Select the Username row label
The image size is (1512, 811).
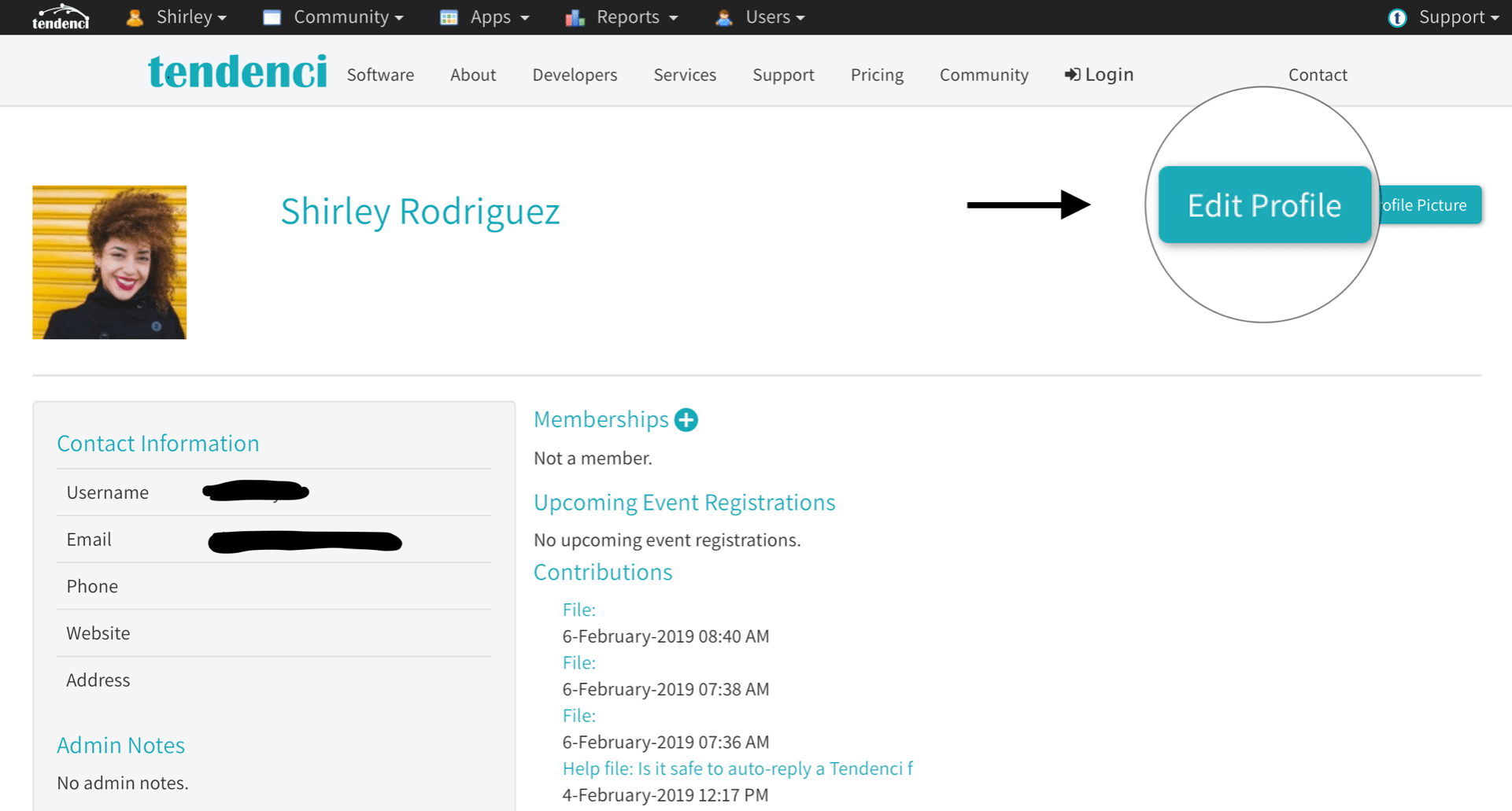[108, 492]
